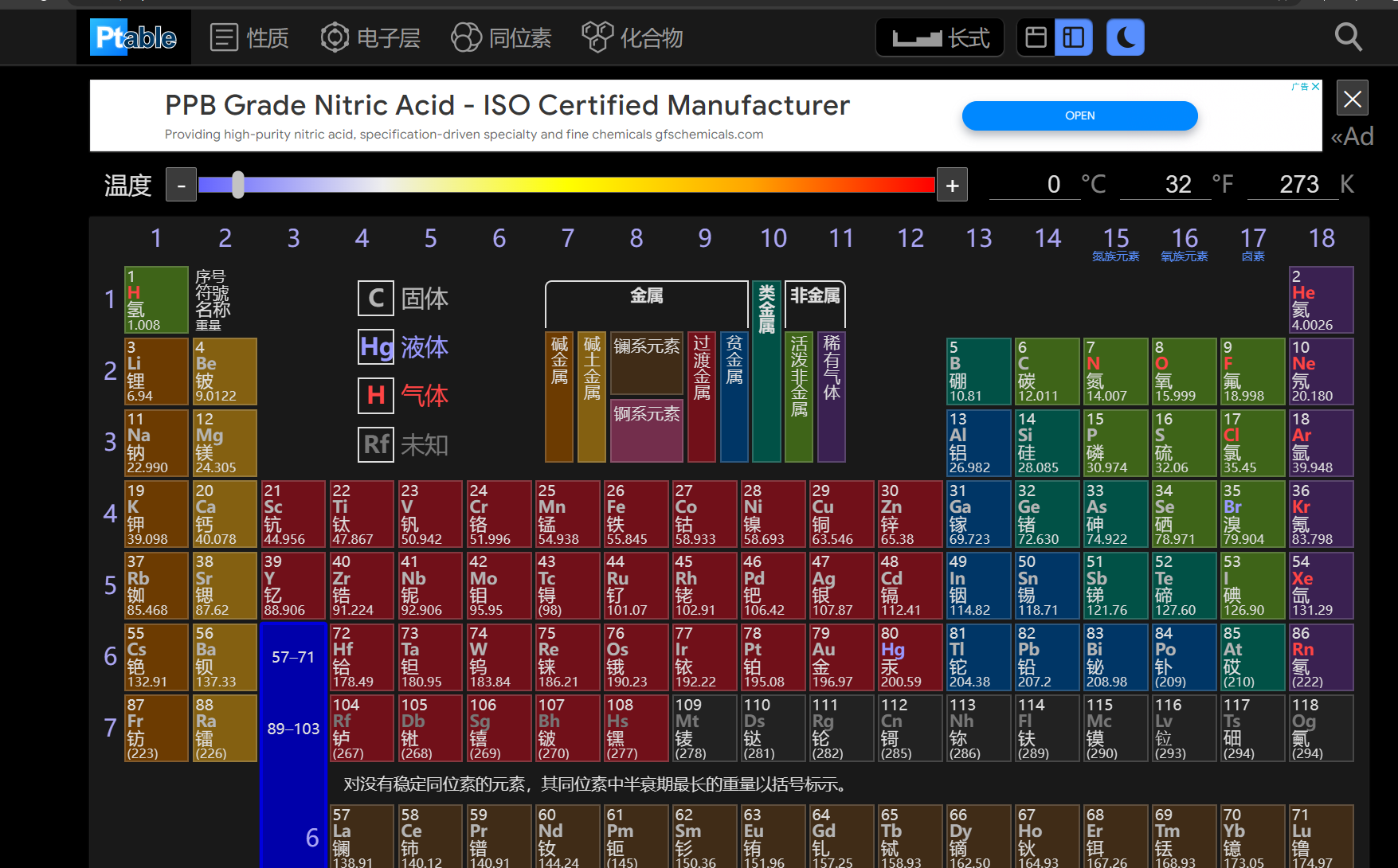
Task: Select the oganesson Og element cell
Action: (1322, 729)
